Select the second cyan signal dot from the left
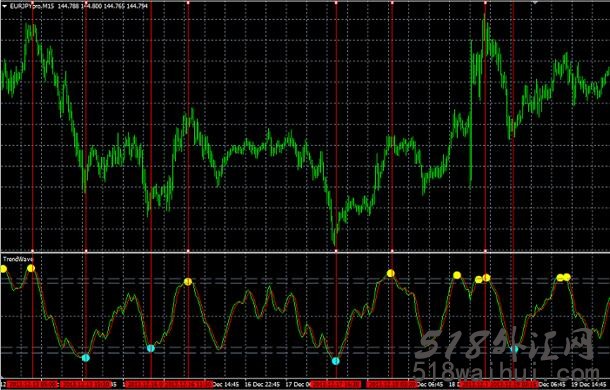The width and height of the screenshot is (610, 390). pos(151,348)
